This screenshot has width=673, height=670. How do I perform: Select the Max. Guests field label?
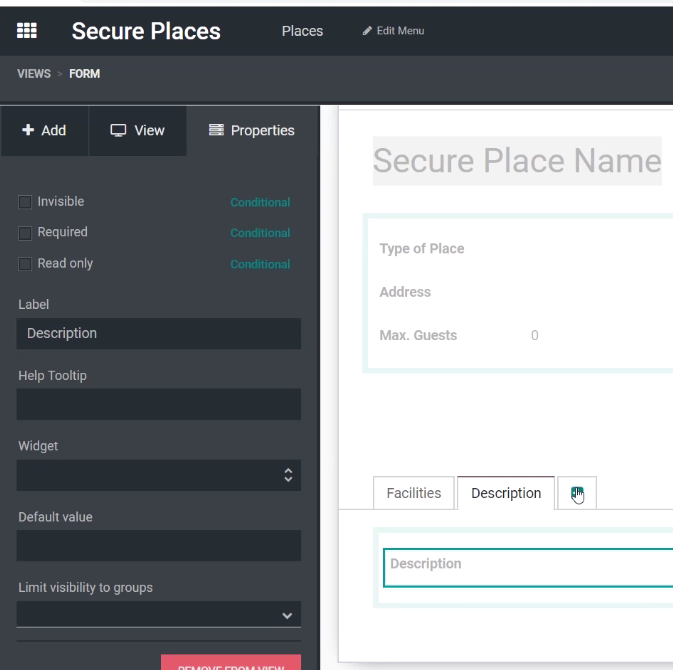pyautogui.click(x=418, y=335)
